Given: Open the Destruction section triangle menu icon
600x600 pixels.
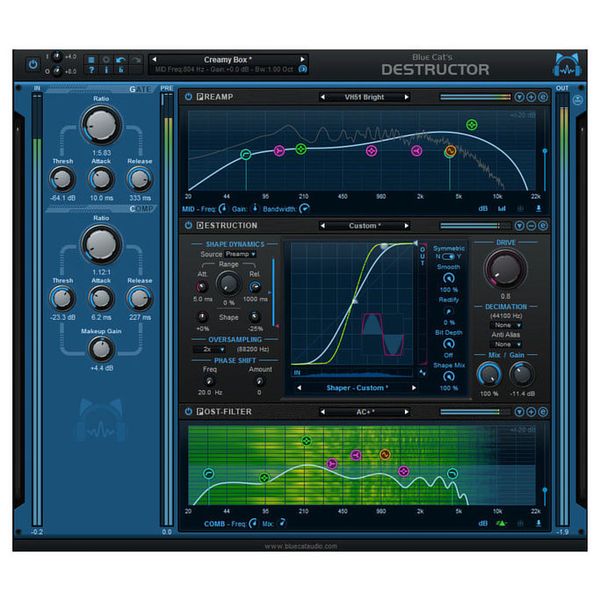Looking at the screenshot, I should pyautogui.click(x=519, y=226).
